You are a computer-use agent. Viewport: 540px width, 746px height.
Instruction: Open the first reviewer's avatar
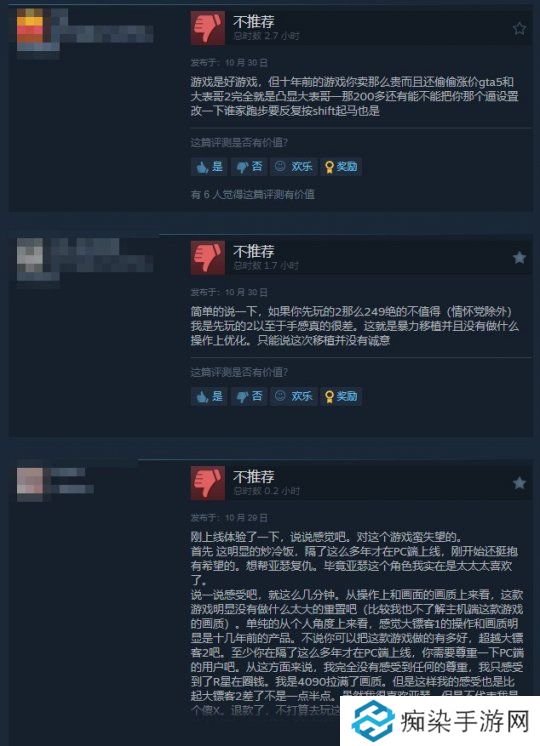point(30,29)
